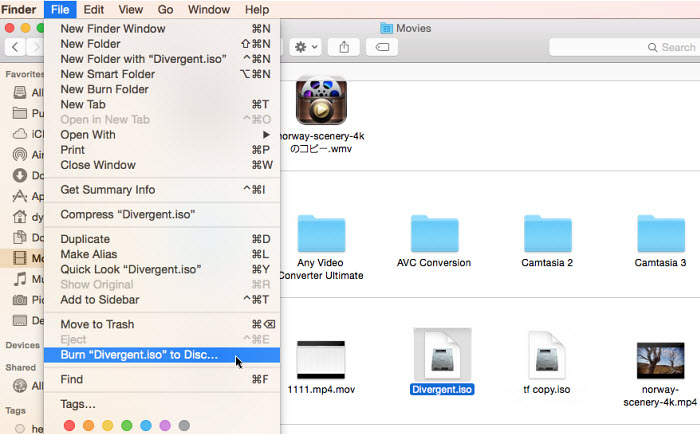Expand the Open With submenu
The width and height of the screenshot is (700, 434).
[162, 135]
